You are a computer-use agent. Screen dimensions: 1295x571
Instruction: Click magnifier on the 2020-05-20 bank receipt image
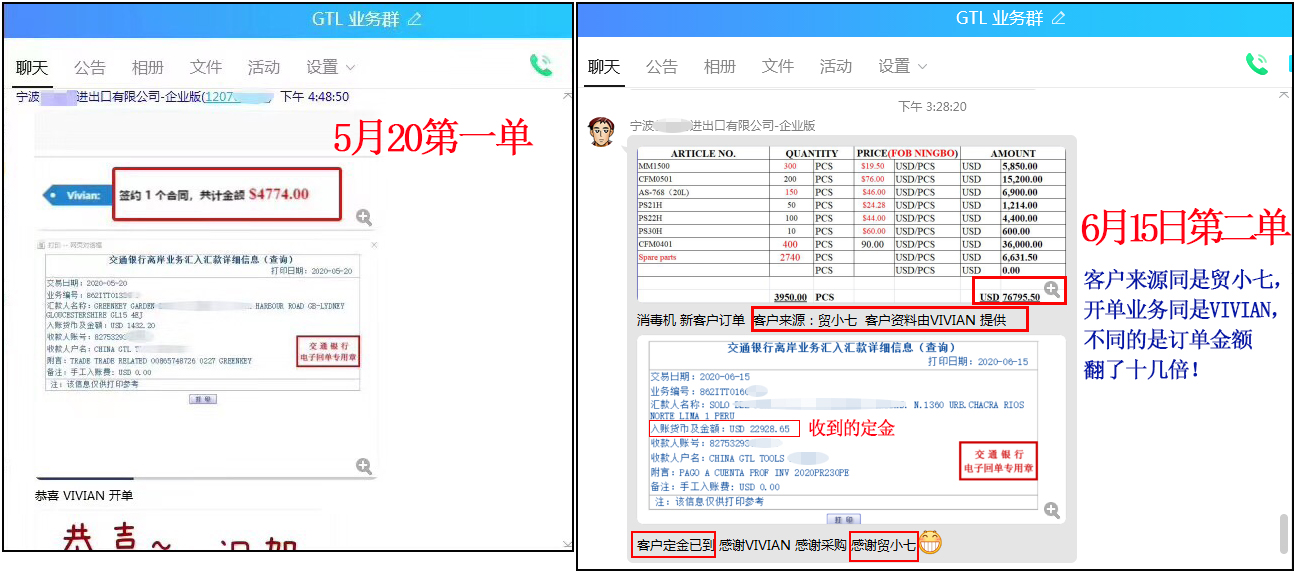coord(364,466)
